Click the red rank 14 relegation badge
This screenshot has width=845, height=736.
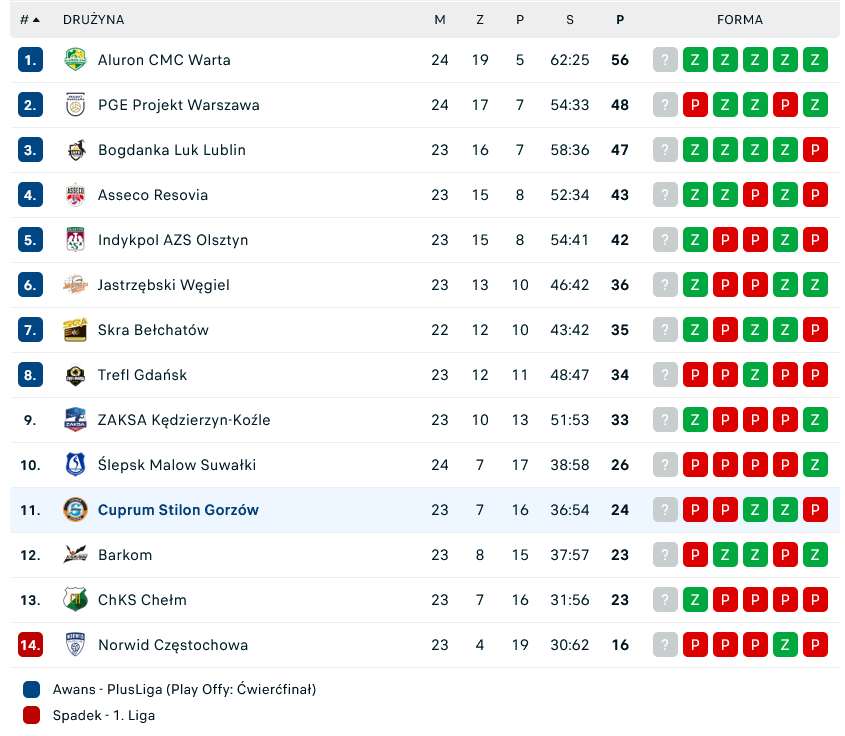[30, 645]
